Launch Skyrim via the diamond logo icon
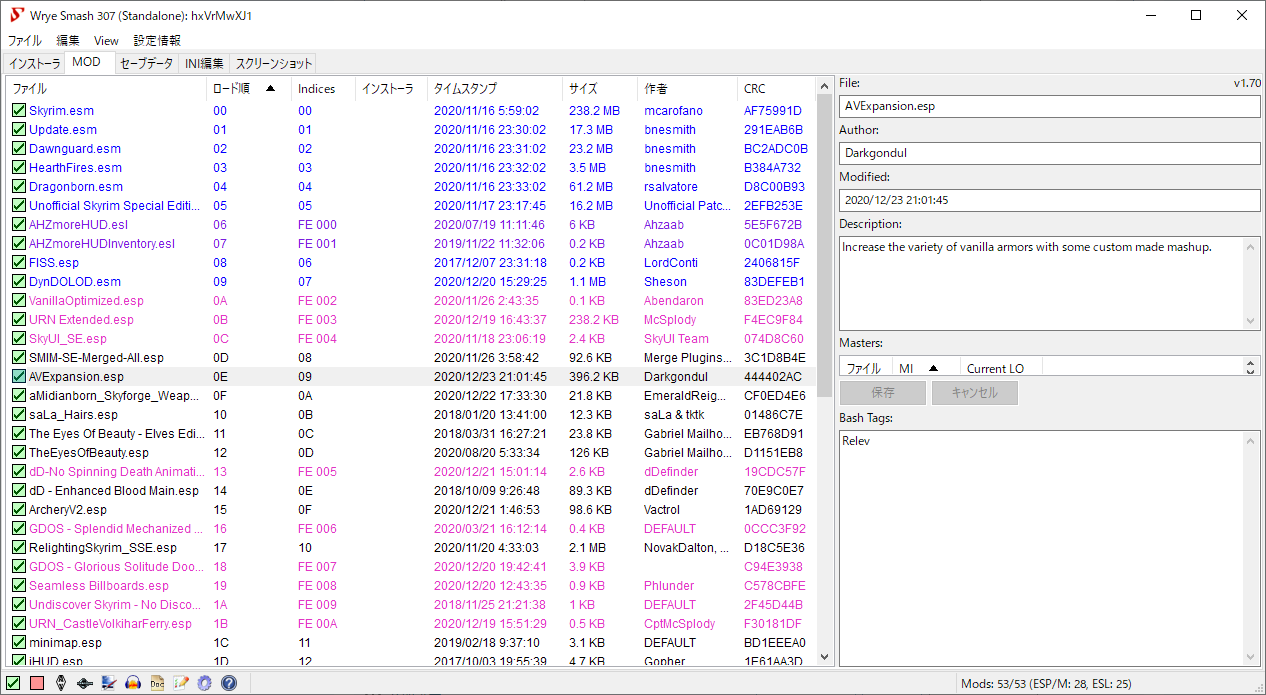1266x695 pixels. click(61, 683)
